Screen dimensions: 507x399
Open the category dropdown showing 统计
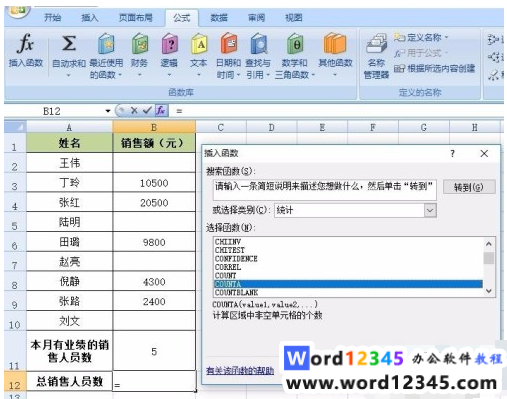click(x=430, y=210)
